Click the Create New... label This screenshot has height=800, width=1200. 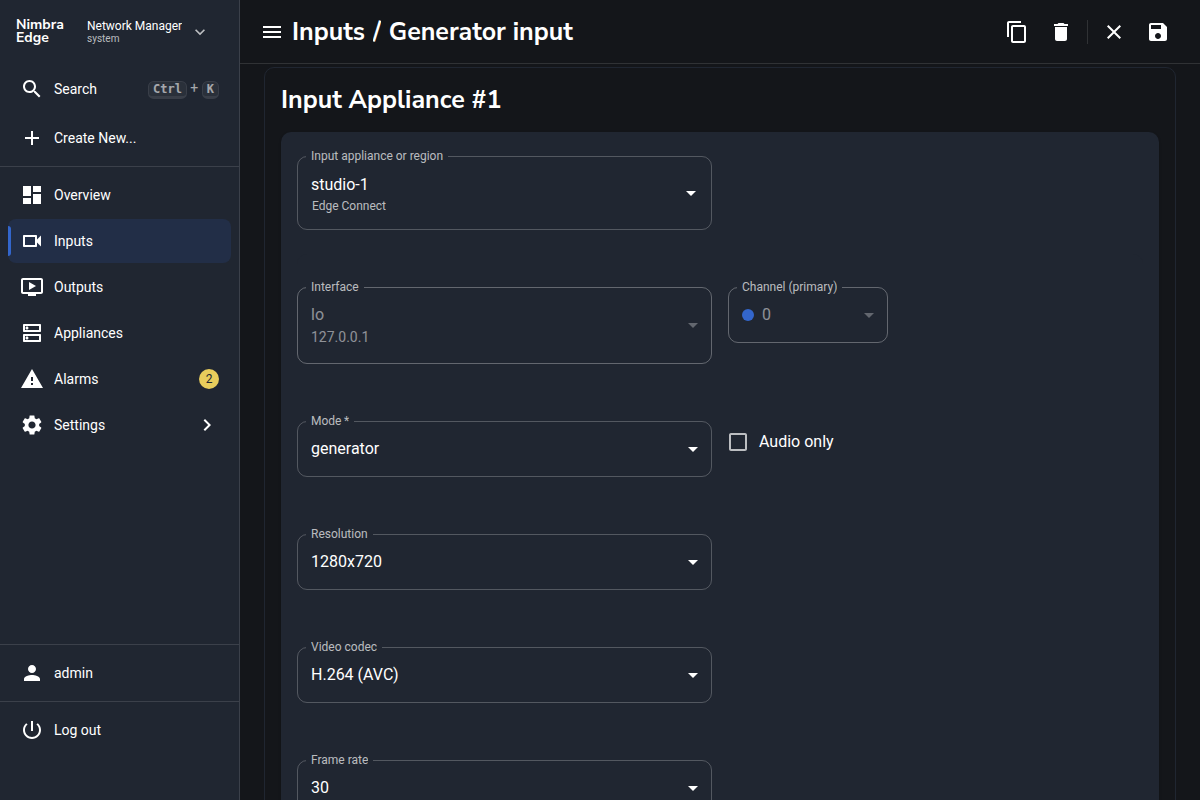[x=95, y=138]
